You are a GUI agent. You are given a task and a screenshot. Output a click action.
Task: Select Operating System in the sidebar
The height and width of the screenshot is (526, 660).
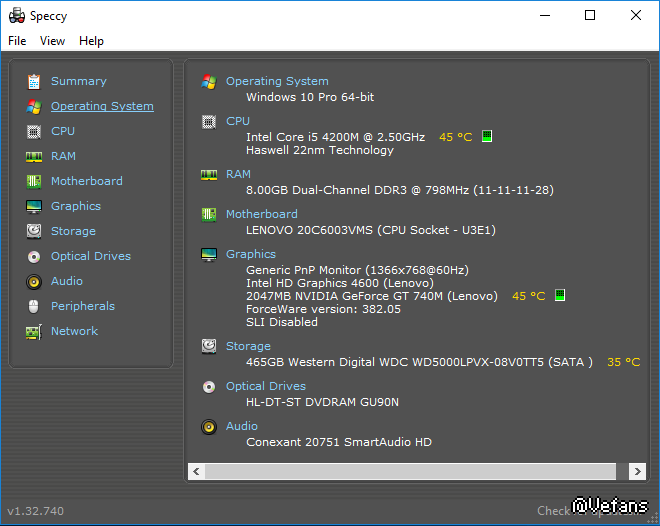pos(102,106)
